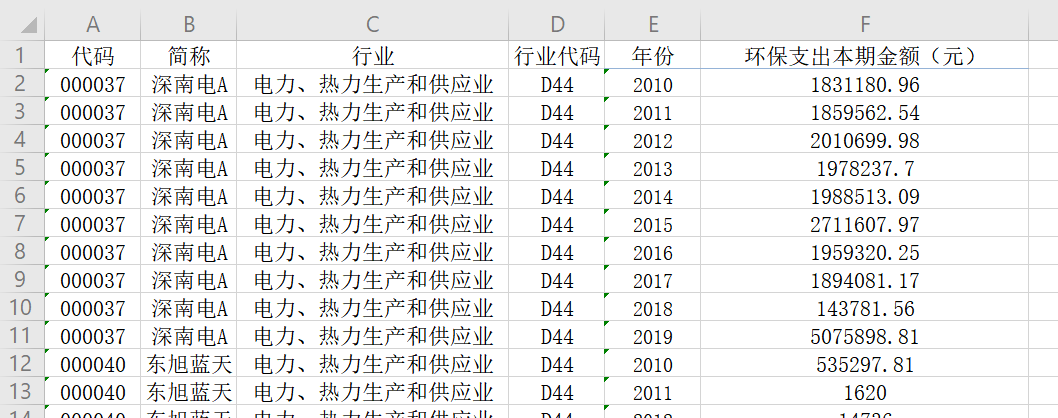Select column B header
1058x418 pixels.
coord(189,24)
